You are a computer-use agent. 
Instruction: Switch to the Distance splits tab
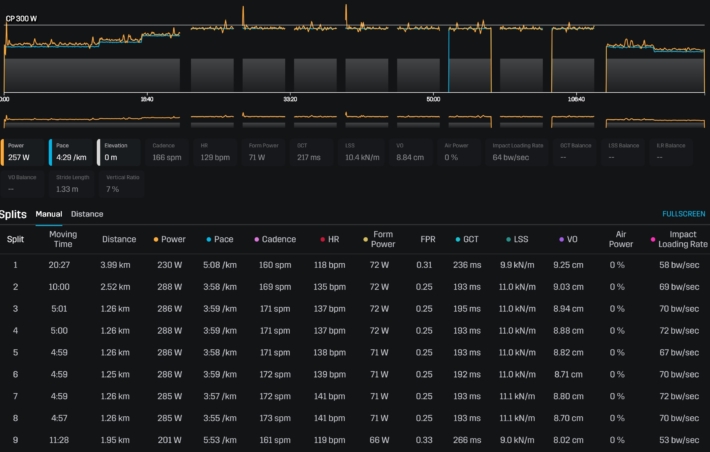[x=86, y=214]
